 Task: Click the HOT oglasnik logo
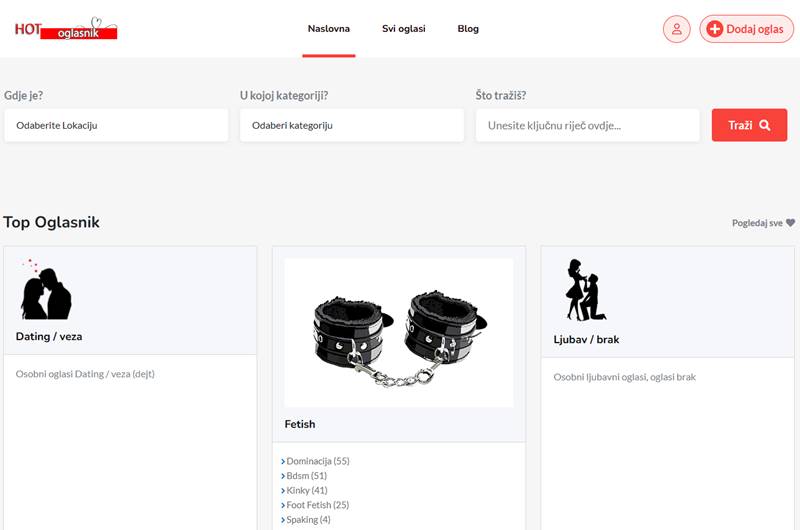(x=66, y=29)
